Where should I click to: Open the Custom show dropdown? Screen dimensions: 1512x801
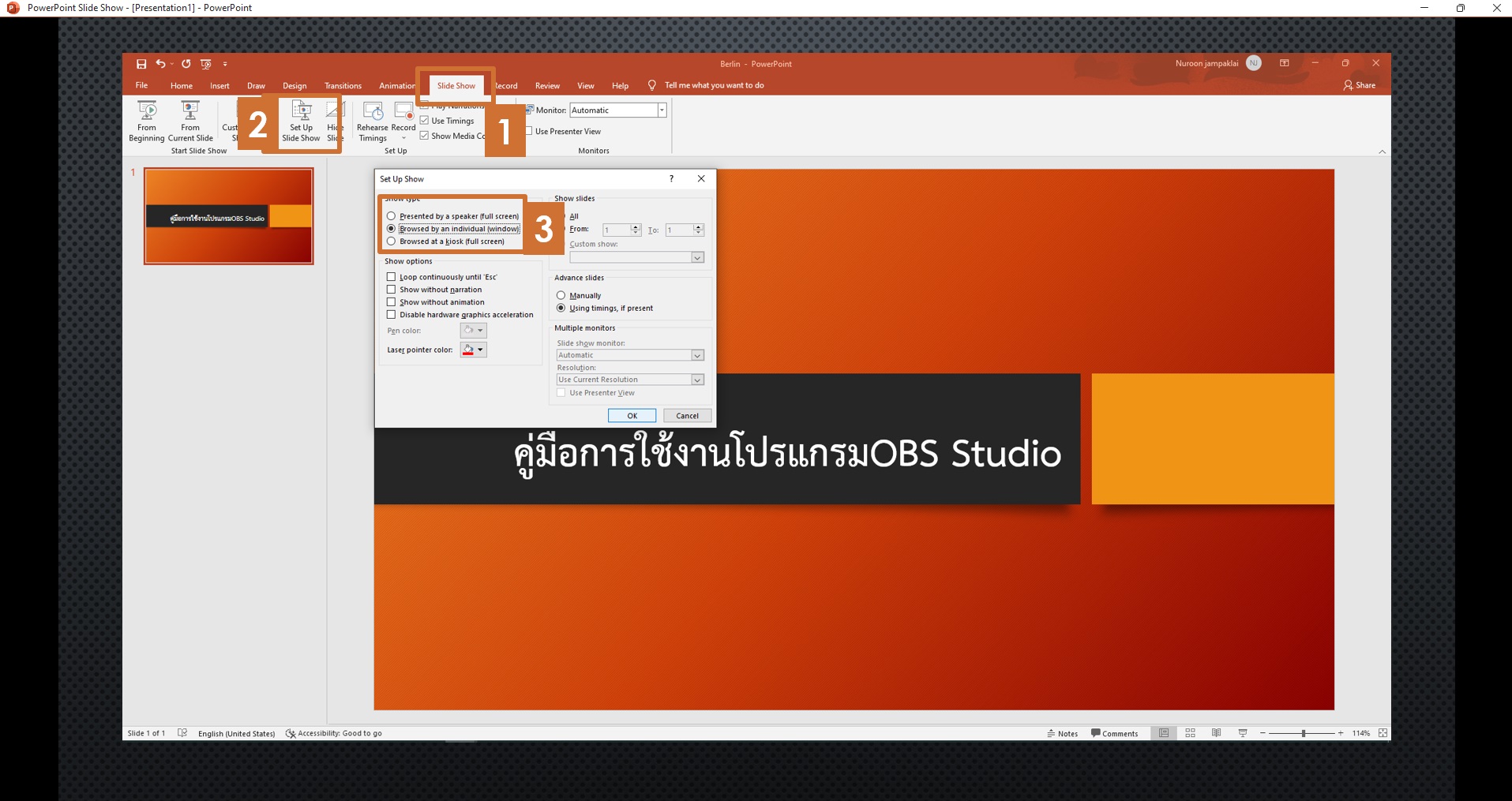pyautogui.click(x=697, y=257)
